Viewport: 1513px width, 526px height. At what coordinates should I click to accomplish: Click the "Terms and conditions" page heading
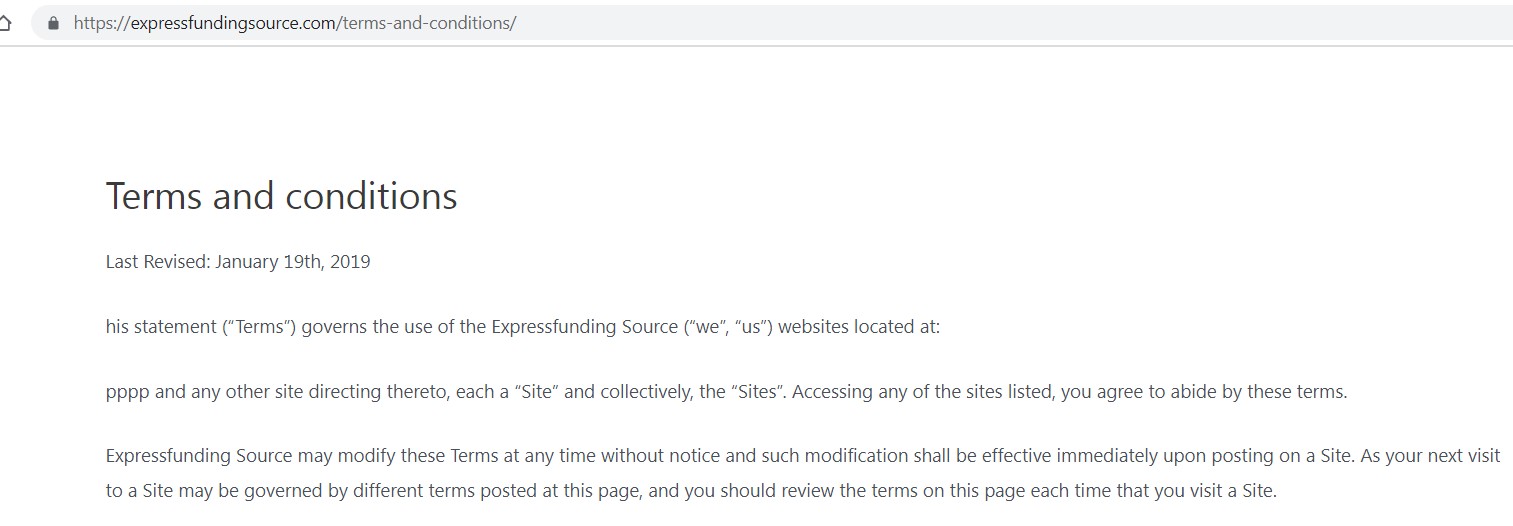click(281, 196)
